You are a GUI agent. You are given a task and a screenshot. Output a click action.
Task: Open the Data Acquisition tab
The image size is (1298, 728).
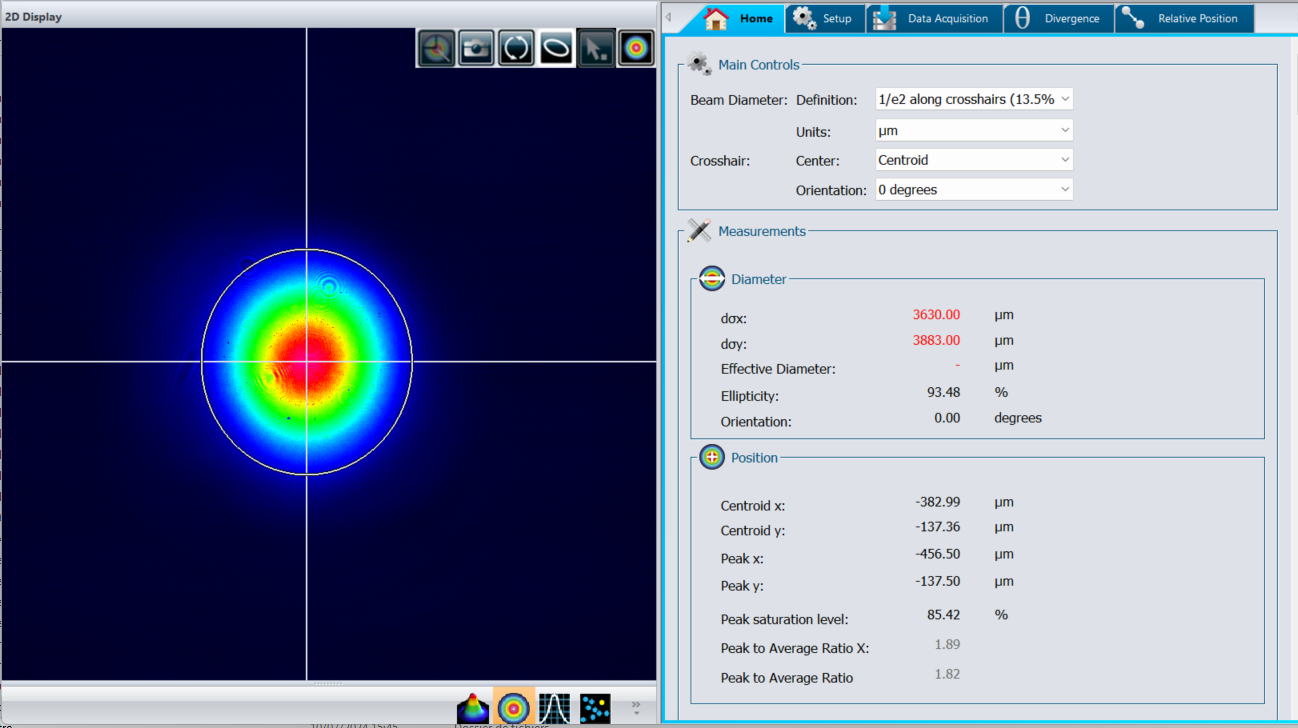tap(934, 18)
